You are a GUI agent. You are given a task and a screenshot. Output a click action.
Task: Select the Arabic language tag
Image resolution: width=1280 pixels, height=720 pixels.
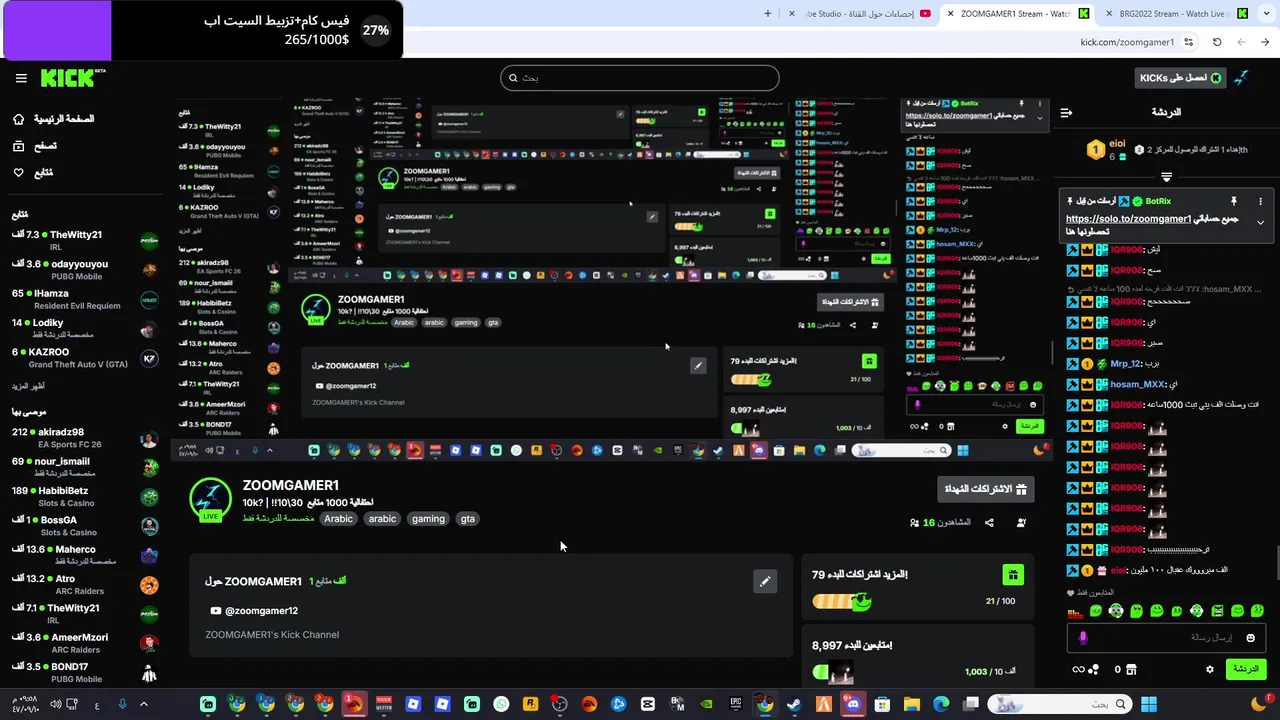tap(338, 519)
